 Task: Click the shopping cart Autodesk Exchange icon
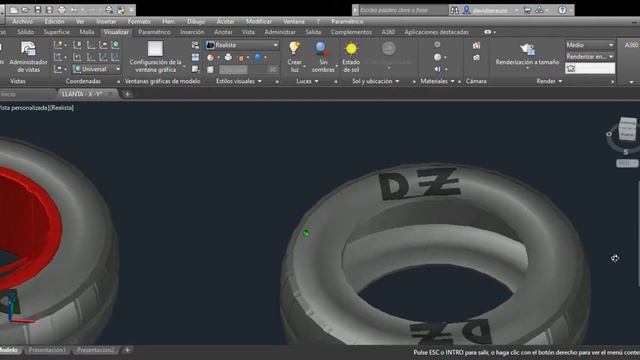click(527, 10)
